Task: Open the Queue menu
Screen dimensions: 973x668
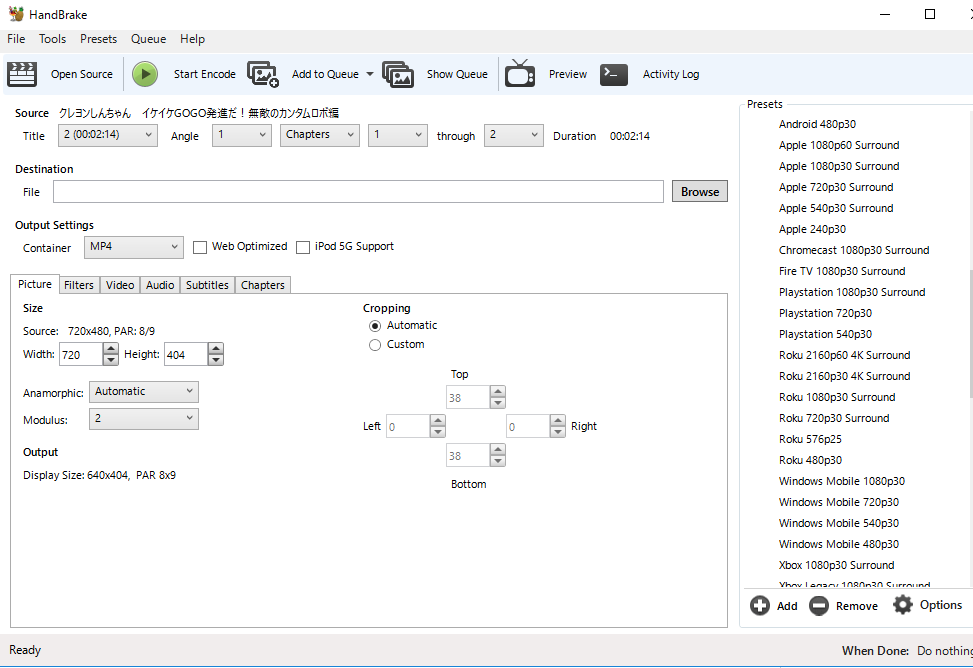Action: tap(148, 38)
